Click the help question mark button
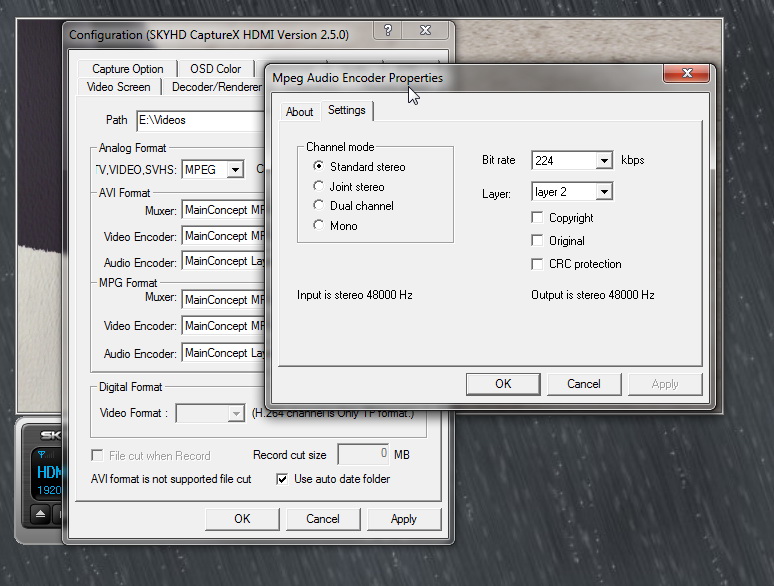 pos(388,34)
